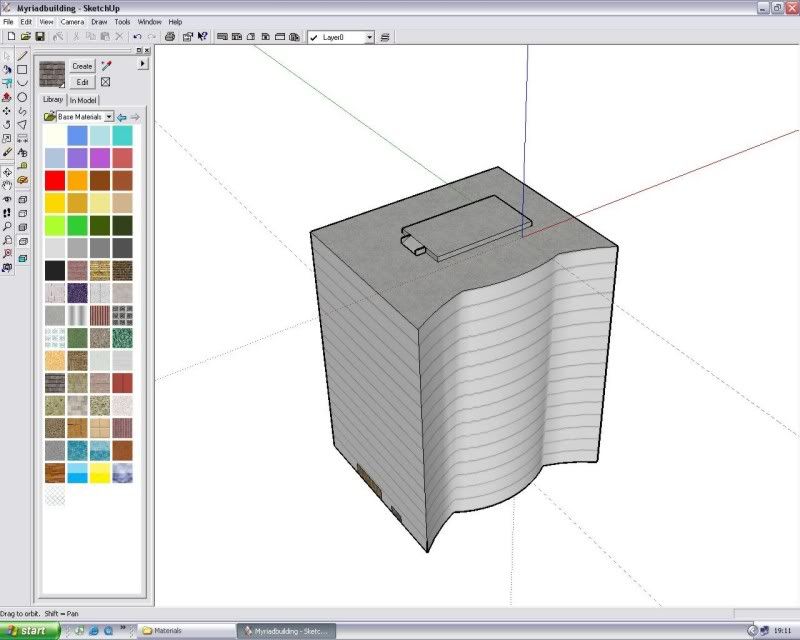The image size is (800, 640).
Task: Switch to the In Model tab
Action: [84, 100]
